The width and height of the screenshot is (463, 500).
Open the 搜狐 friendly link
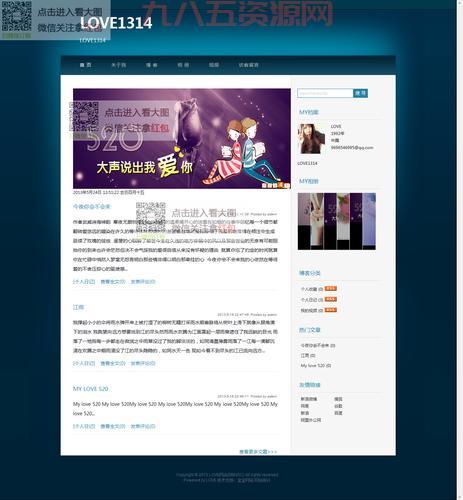coord(338,399)
